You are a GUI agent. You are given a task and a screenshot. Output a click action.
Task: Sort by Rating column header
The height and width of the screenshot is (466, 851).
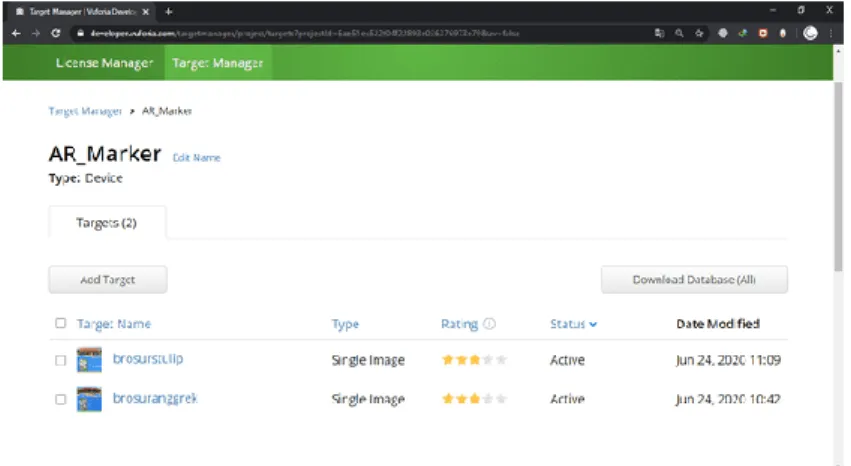459,324
